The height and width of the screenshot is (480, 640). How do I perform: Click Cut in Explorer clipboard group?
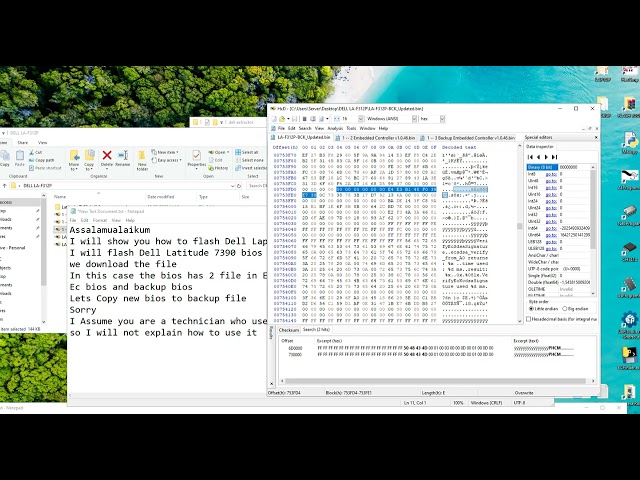pyautogui.click(x=36, y=152)
